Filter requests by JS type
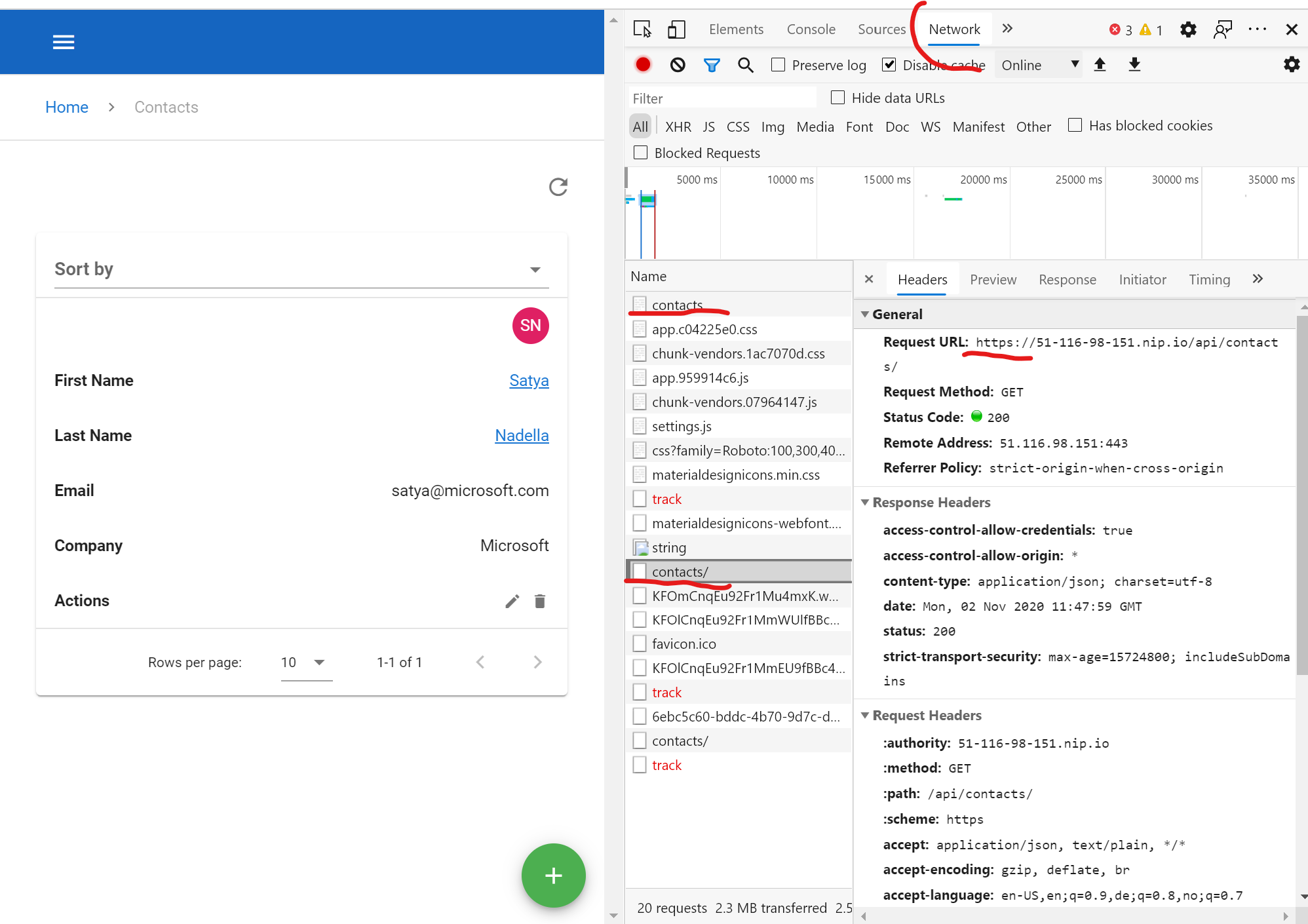The height and width of the screenshot is (924, 1308). [708, 126]
